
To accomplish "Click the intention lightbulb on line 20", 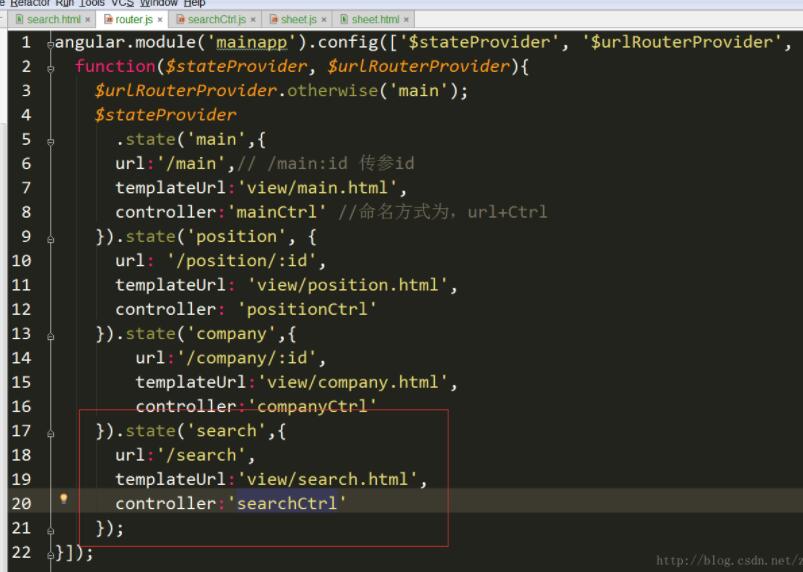I will pos(64,499).
